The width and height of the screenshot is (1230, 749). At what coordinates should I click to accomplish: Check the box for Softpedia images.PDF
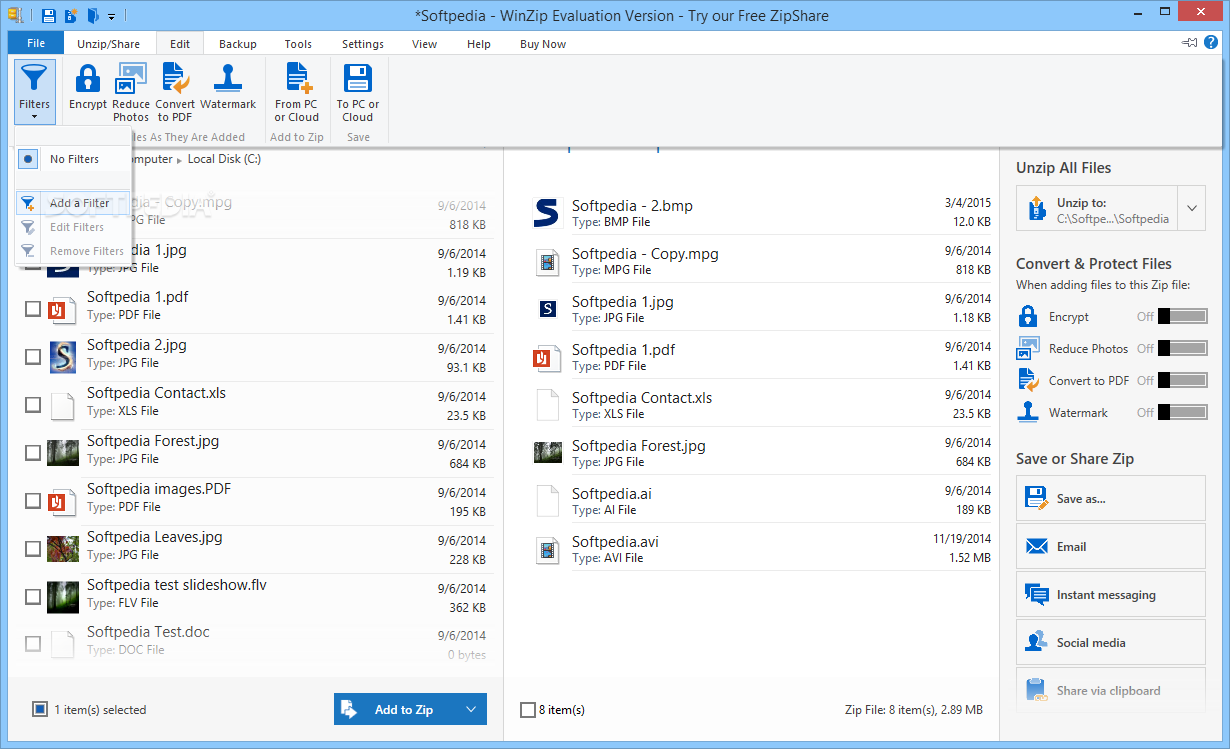pos(33,500)
